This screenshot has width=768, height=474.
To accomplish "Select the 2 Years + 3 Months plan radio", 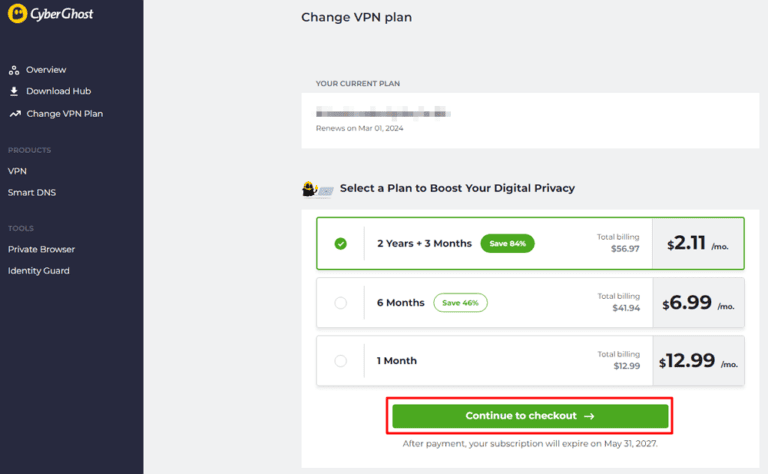I will coord(341,243).
